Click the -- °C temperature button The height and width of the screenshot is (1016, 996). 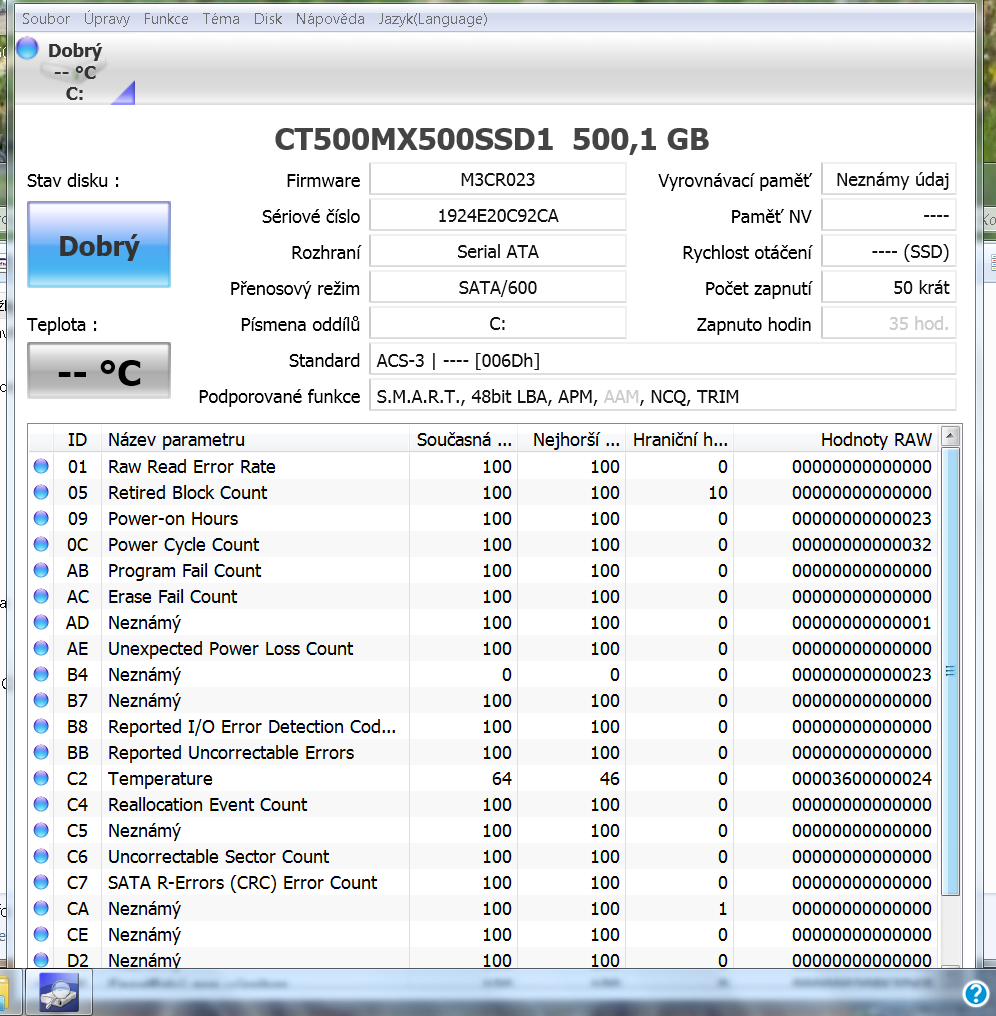(99, 371)
